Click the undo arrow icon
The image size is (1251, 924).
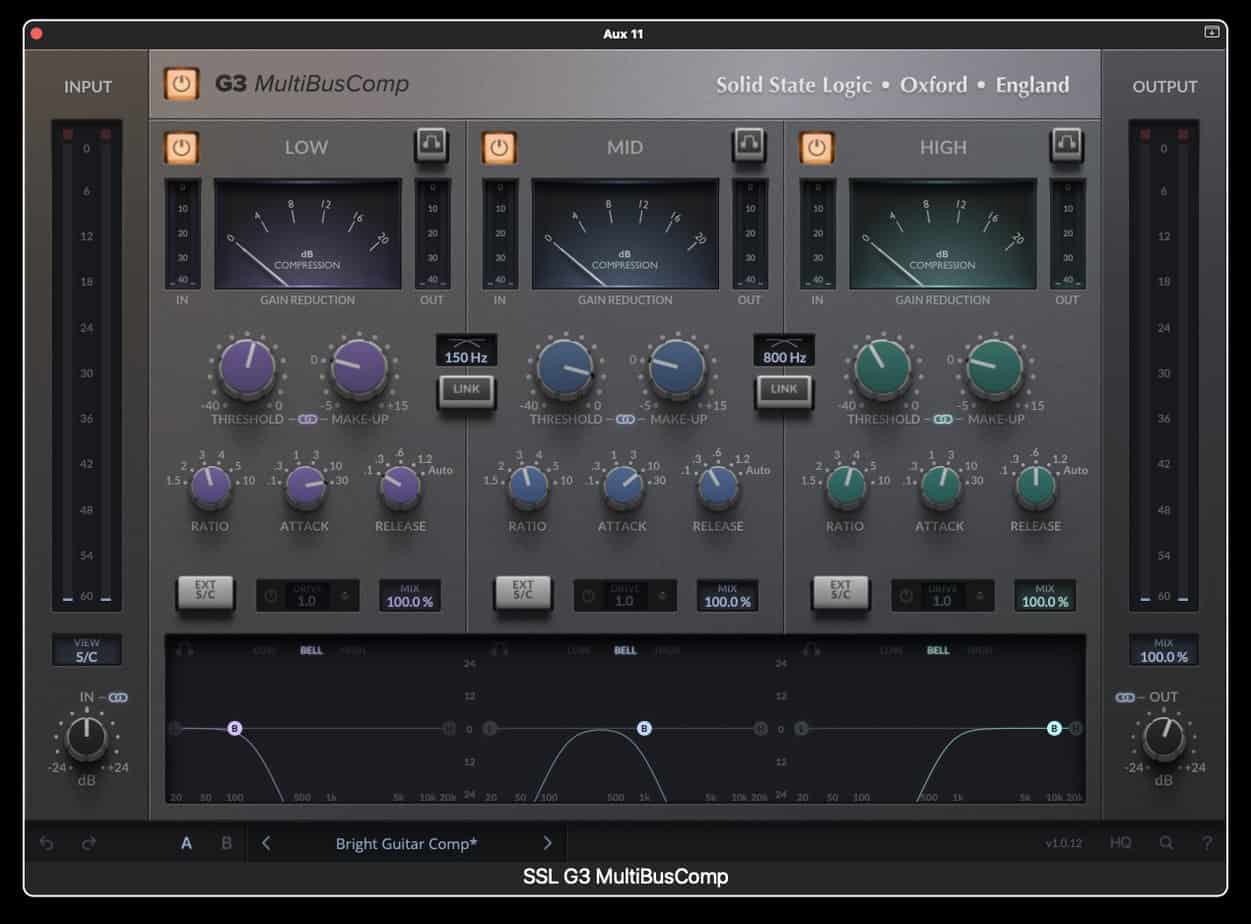click(x=47, y=843)
